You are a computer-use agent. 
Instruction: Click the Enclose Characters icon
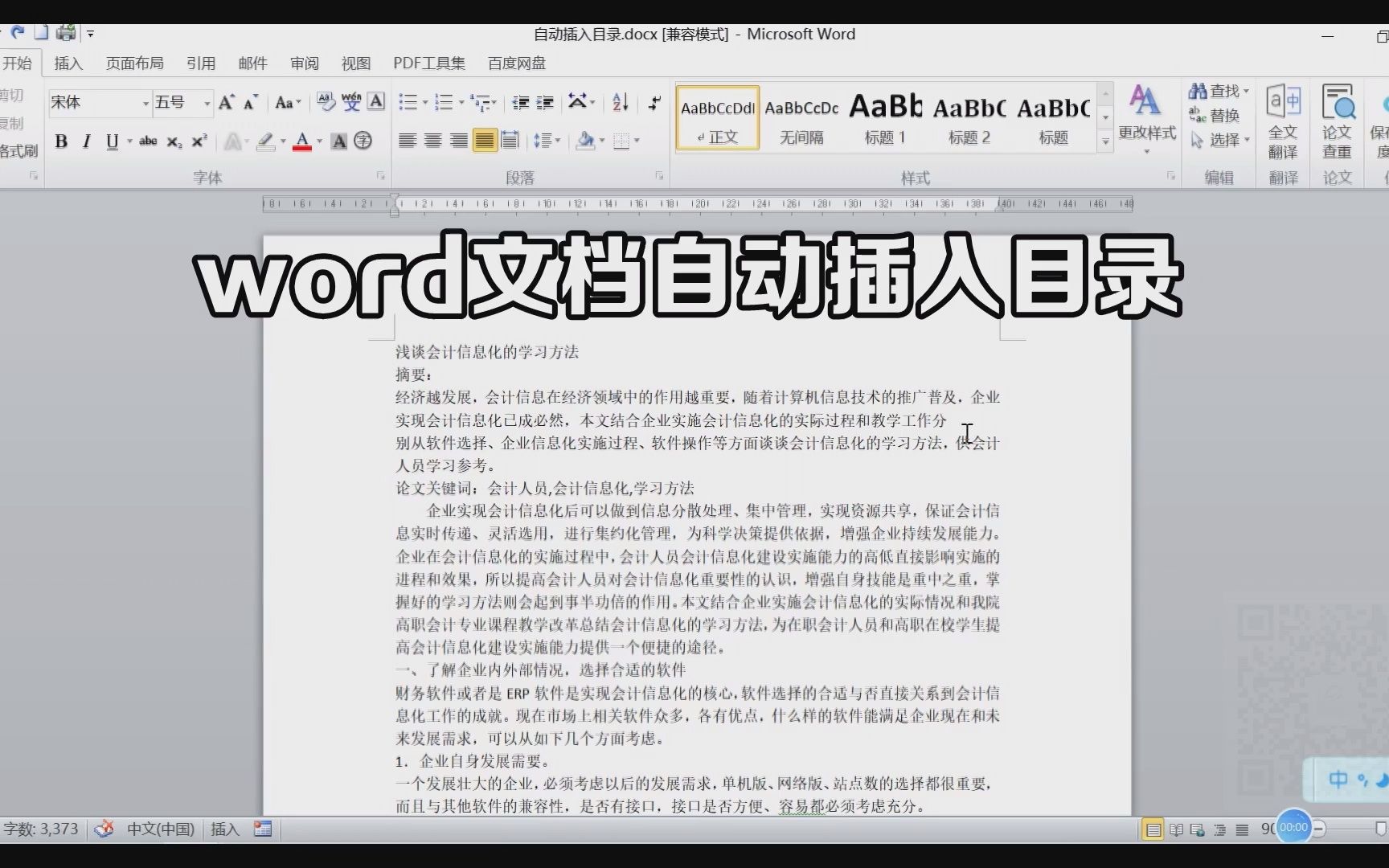click(x=363, y=141)
